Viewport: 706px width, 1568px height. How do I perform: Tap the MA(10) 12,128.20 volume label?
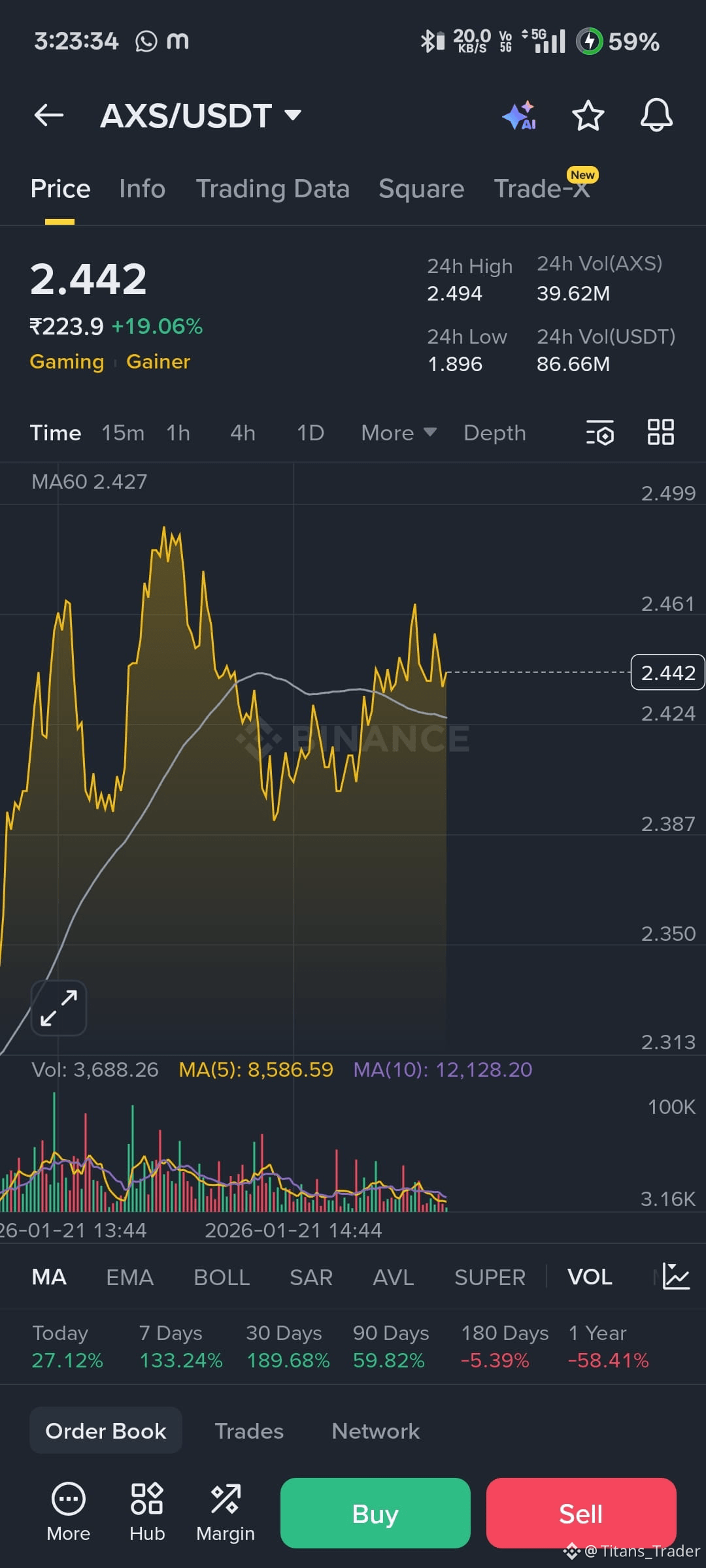(443, 1070)
